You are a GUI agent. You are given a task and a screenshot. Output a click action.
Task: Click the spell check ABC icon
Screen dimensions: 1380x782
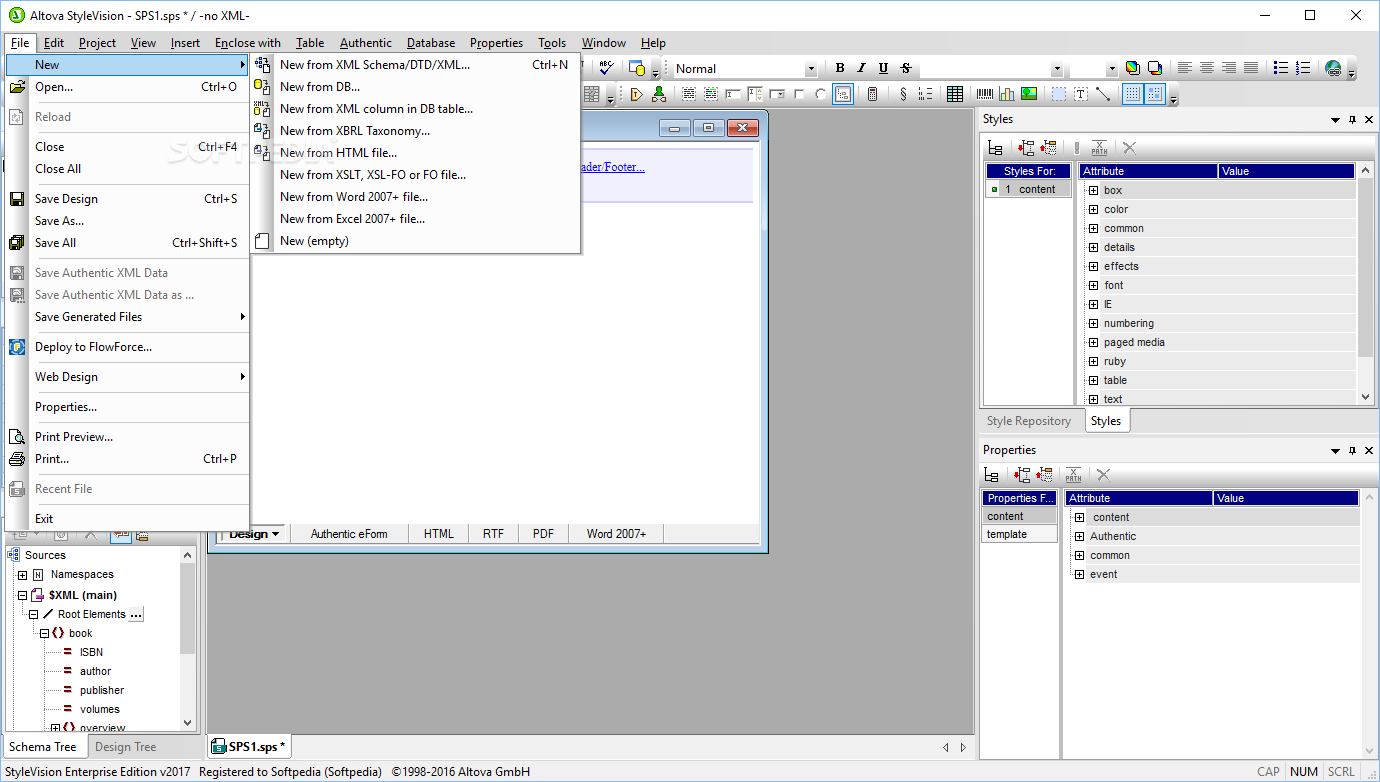click(606, 68)
